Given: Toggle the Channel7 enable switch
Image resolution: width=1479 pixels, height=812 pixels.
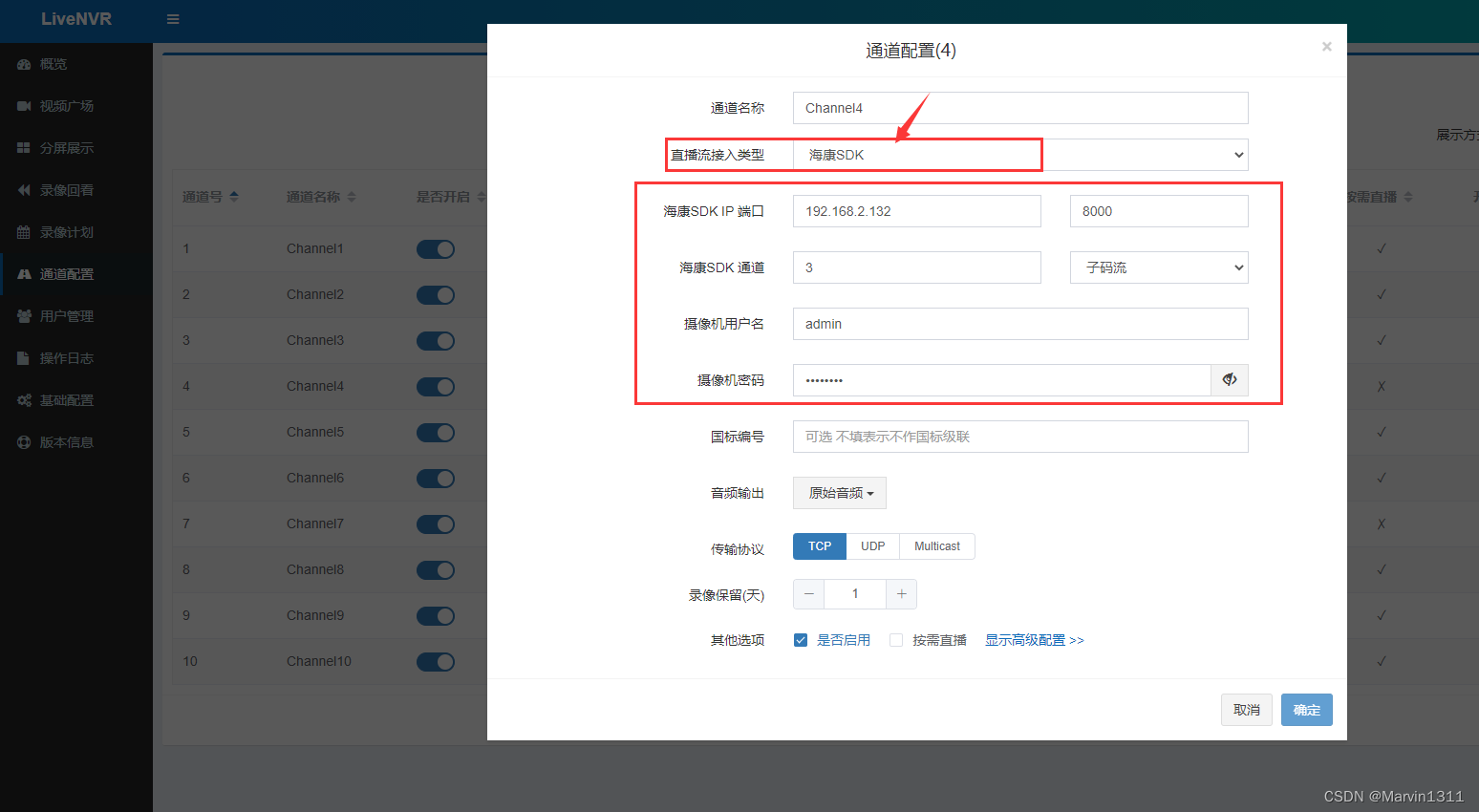Looking at the screenshot, I should [x=436, y=524].
